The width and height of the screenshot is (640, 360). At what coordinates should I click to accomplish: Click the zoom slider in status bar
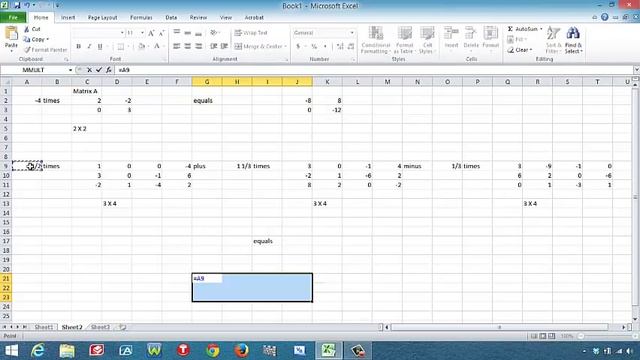click(606, 336)
